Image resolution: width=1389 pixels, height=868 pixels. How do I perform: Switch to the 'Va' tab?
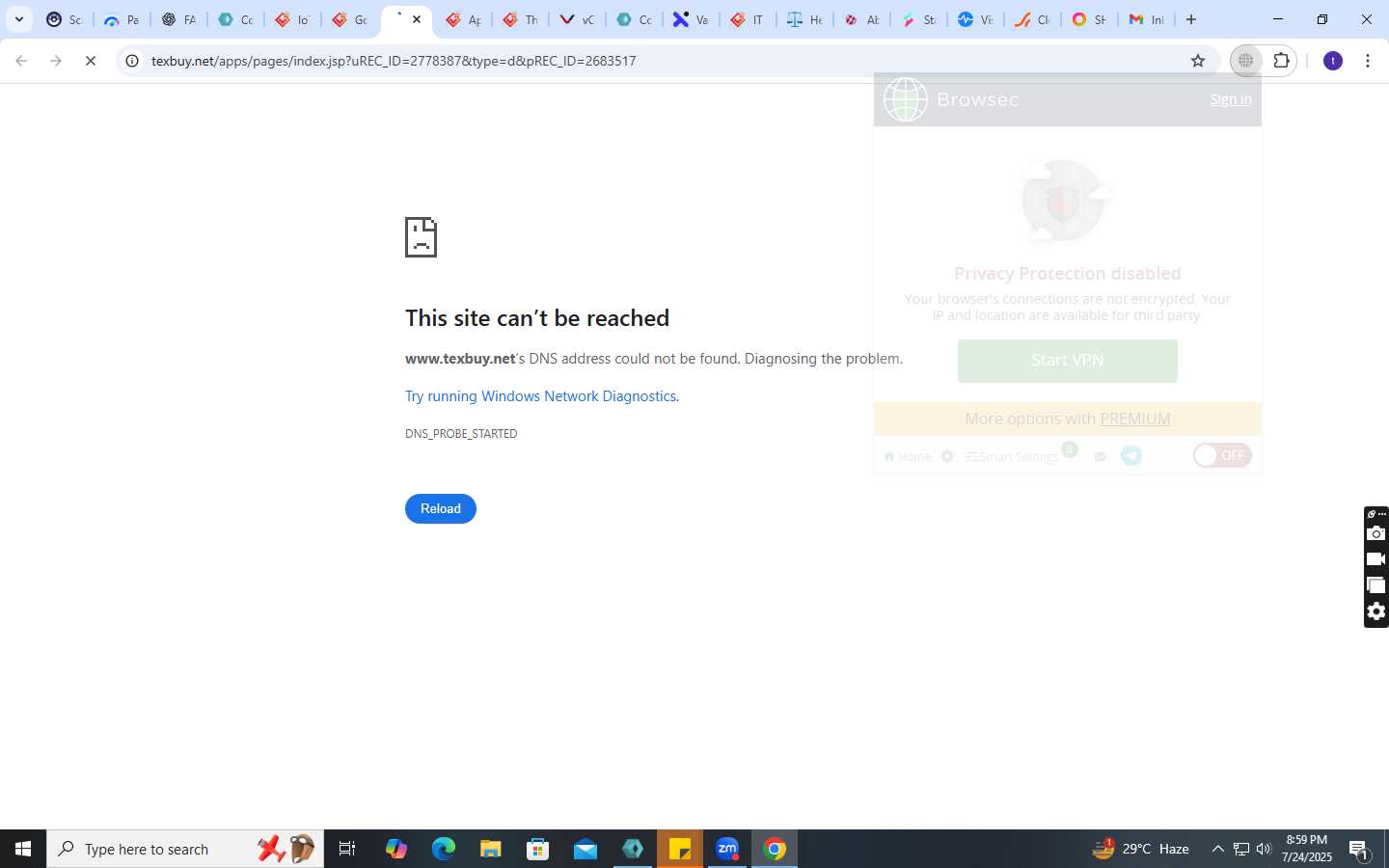692,19
